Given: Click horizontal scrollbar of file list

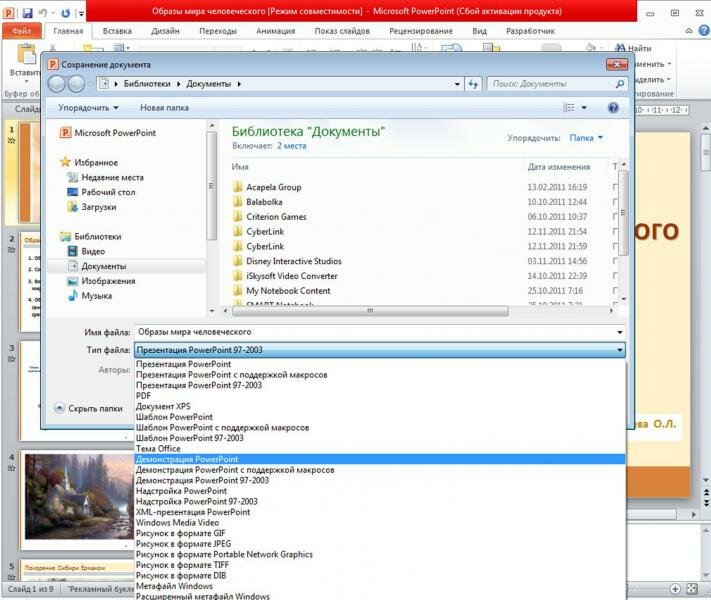Looking at the screenshot, I should [x=370, y=311].
